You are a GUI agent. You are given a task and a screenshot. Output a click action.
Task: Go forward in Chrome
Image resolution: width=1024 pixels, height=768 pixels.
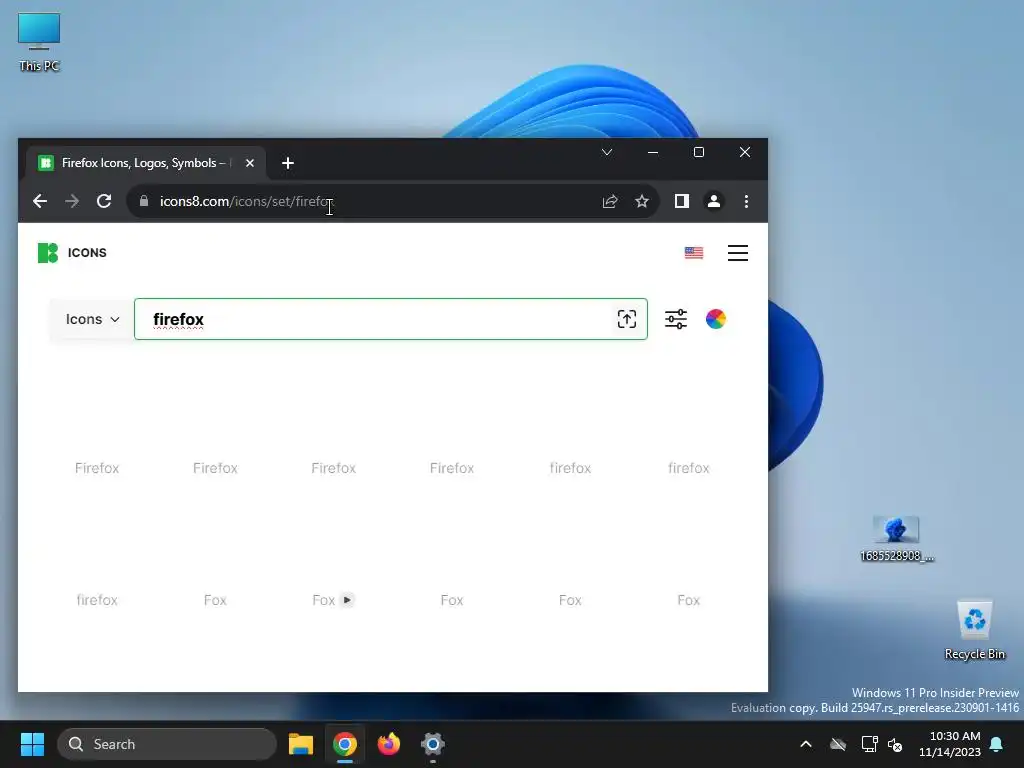(x=72, y=201)
